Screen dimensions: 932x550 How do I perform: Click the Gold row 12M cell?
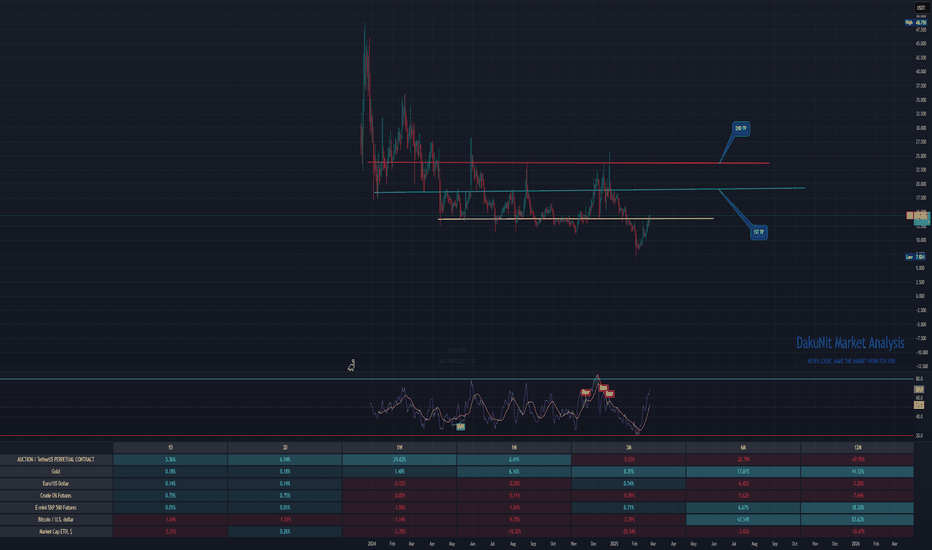tap(858, 472)
